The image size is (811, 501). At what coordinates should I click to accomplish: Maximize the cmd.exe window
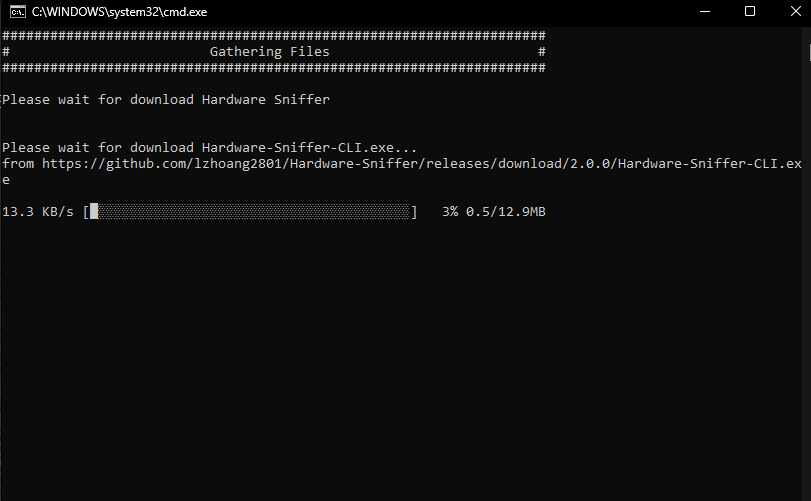[749, 11]
